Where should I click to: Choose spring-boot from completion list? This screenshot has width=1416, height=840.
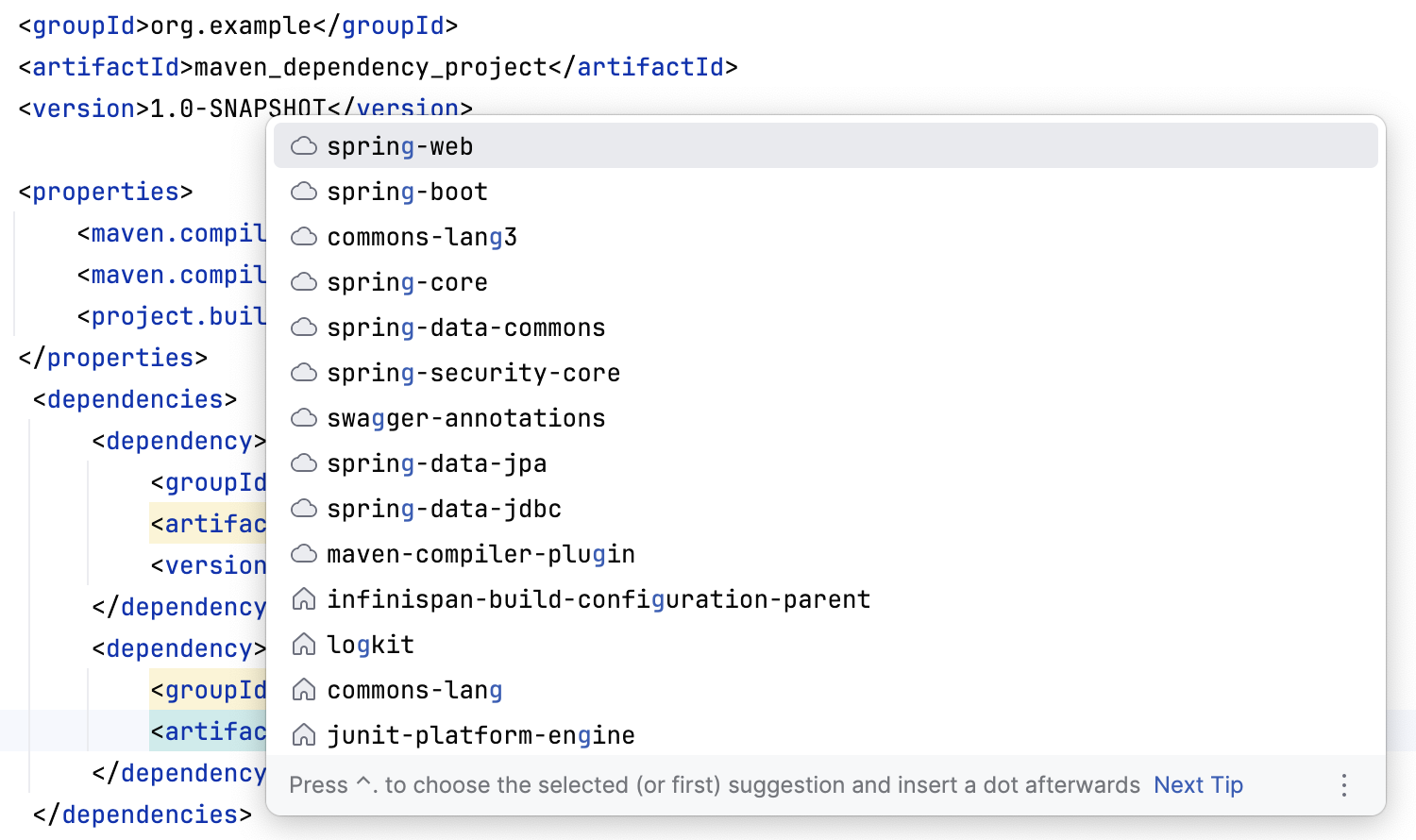click(x=826, y=192)
